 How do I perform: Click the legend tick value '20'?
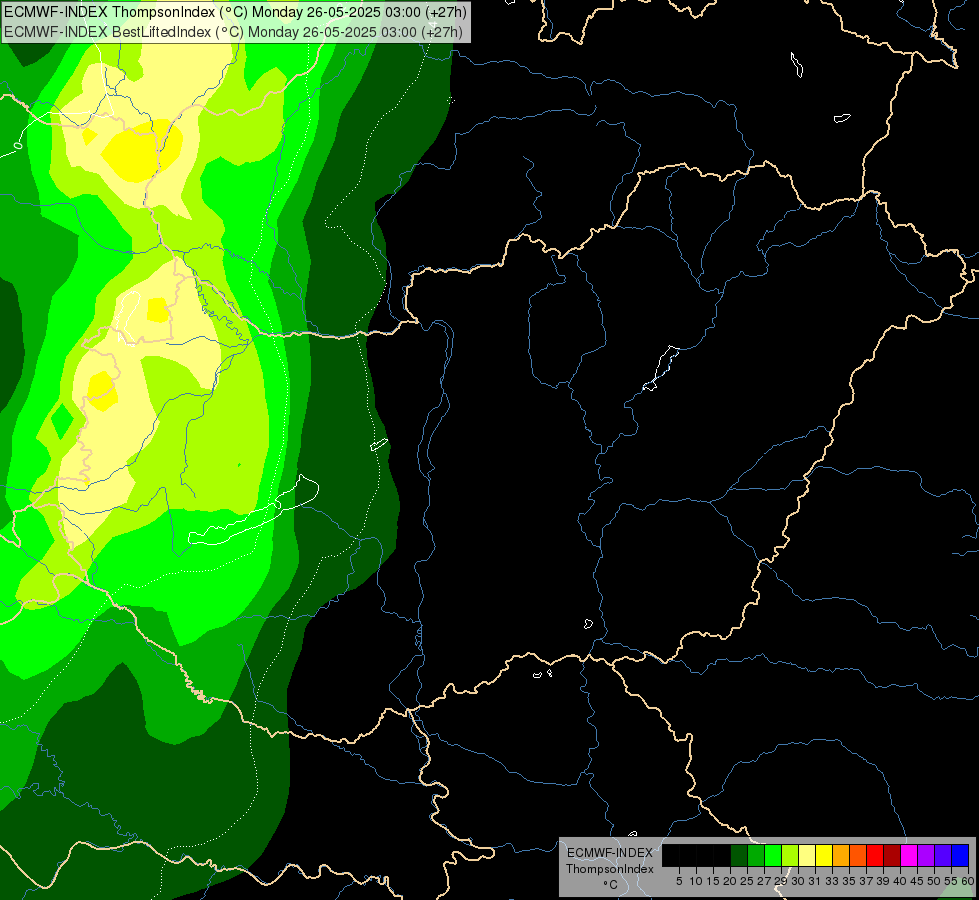pos(730,881)
